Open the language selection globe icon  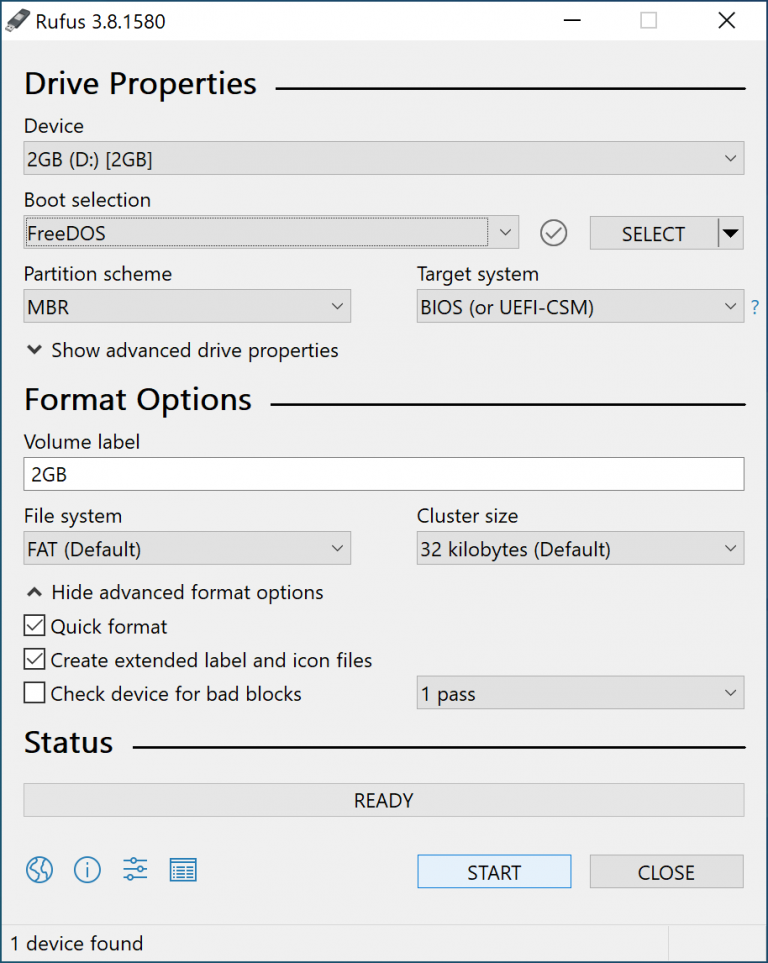point(39,870)
